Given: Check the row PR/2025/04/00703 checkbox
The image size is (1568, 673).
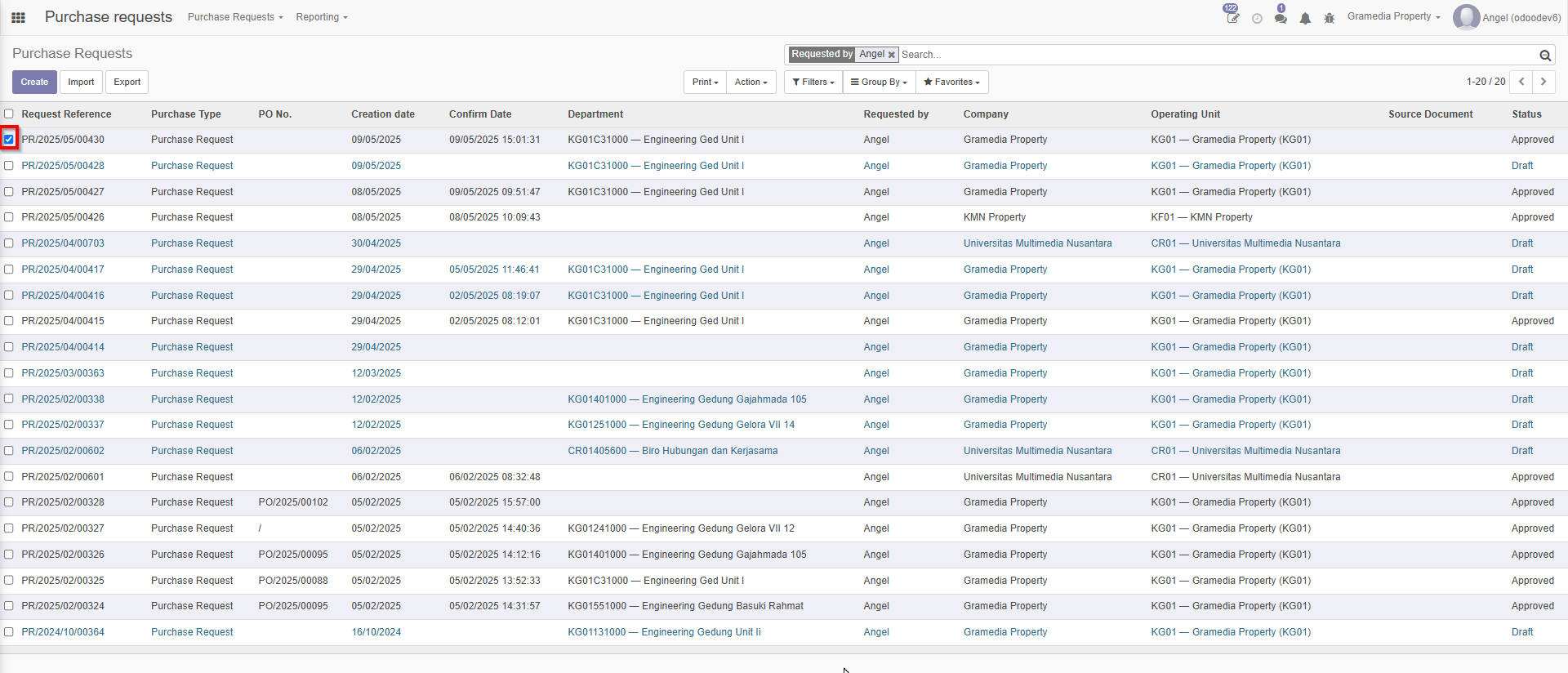Looking at the screenshot, I should coord(9,243).
